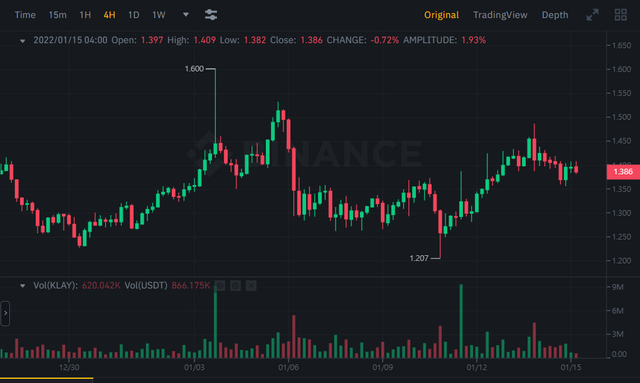Click the 1.207 low price marker
The width and height of the screenshot is (640, 383).
point(419,258)
